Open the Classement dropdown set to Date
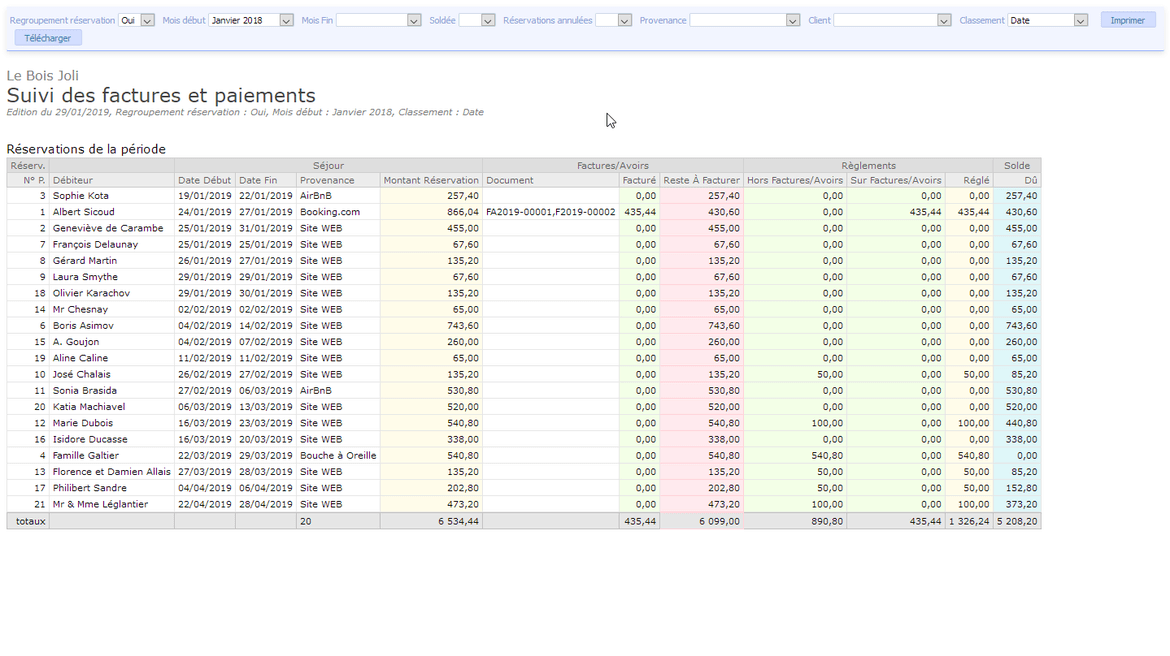Screen dimensions: 1170x656 point(1080,21)
